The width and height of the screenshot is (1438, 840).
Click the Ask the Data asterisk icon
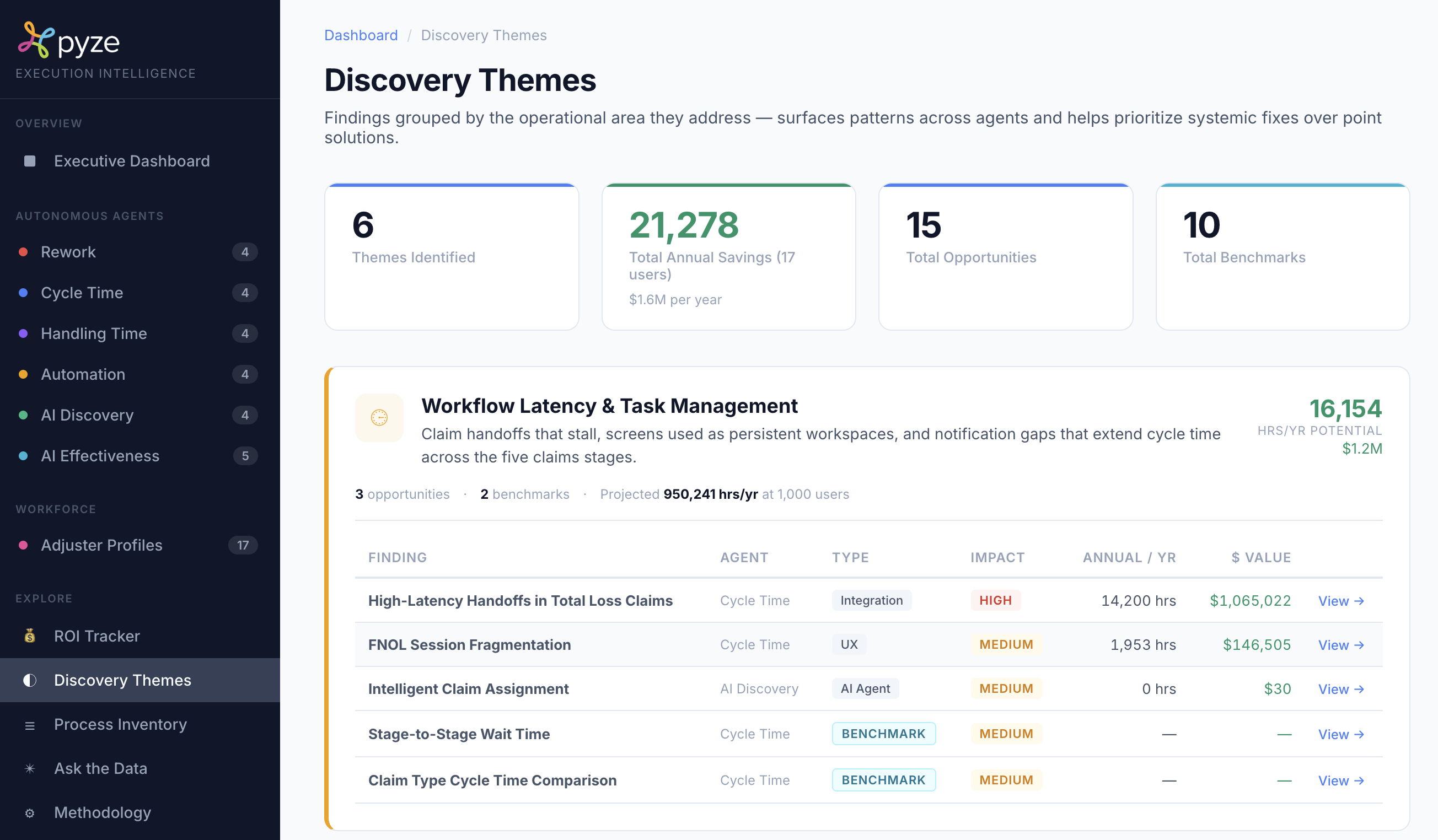30,768
